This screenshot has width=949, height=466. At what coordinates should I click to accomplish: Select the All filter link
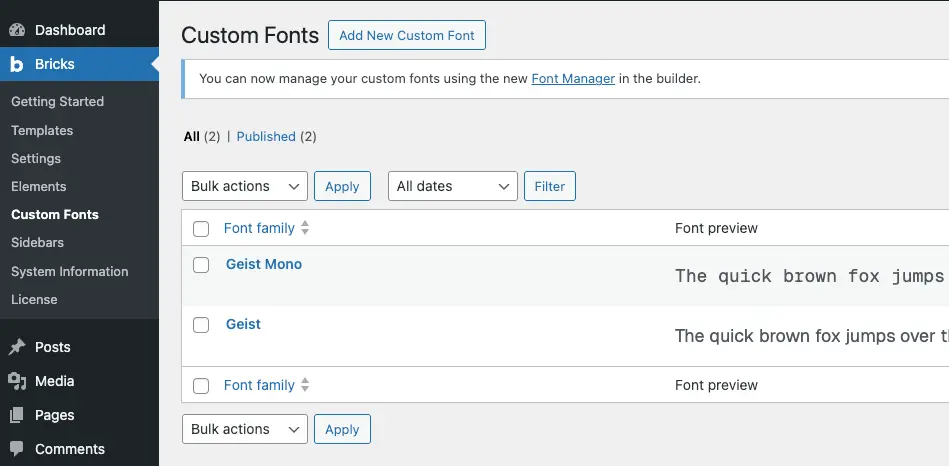191,137
